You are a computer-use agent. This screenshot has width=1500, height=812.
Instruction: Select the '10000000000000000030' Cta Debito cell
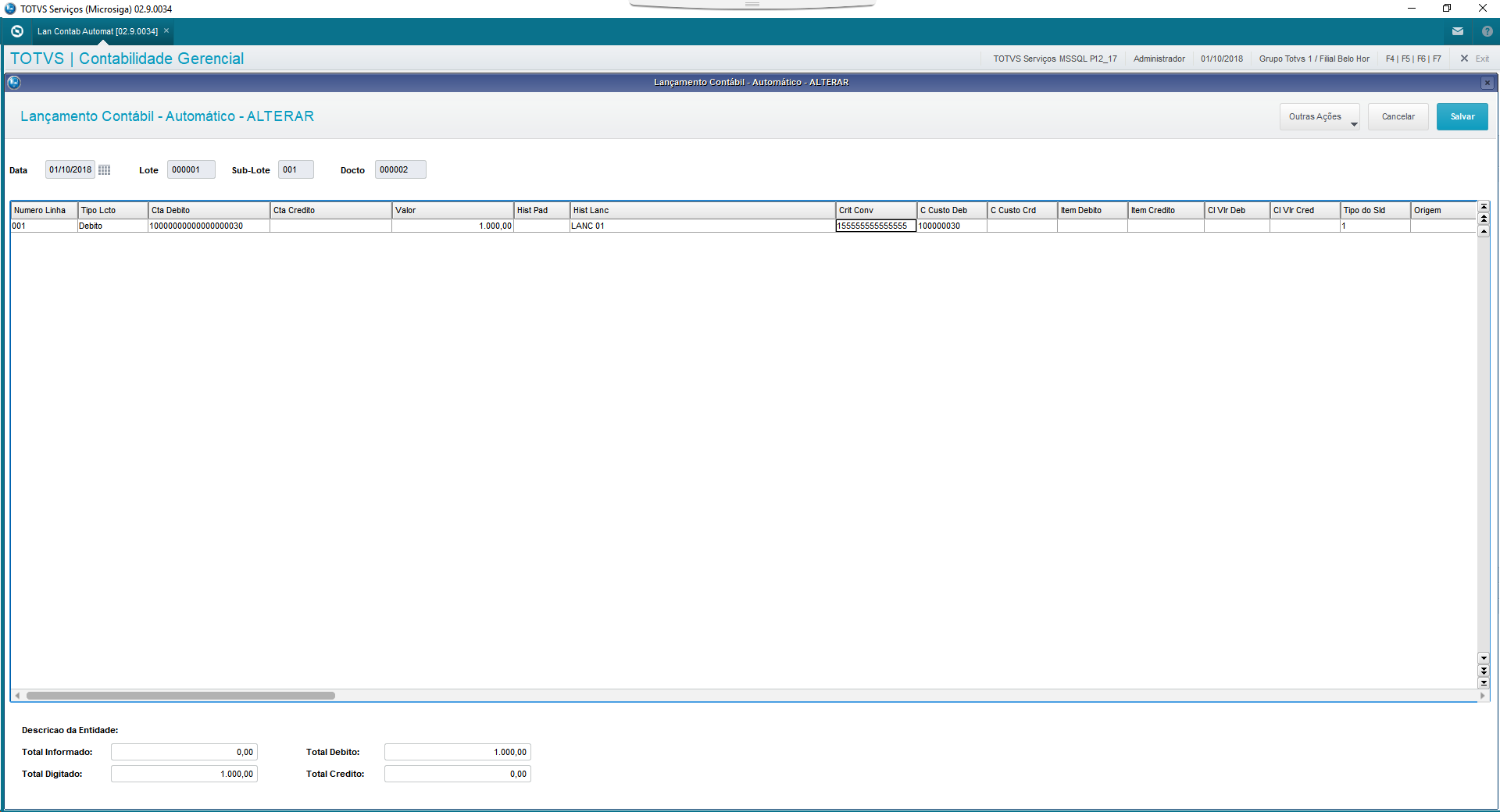[x=209, y=226]
